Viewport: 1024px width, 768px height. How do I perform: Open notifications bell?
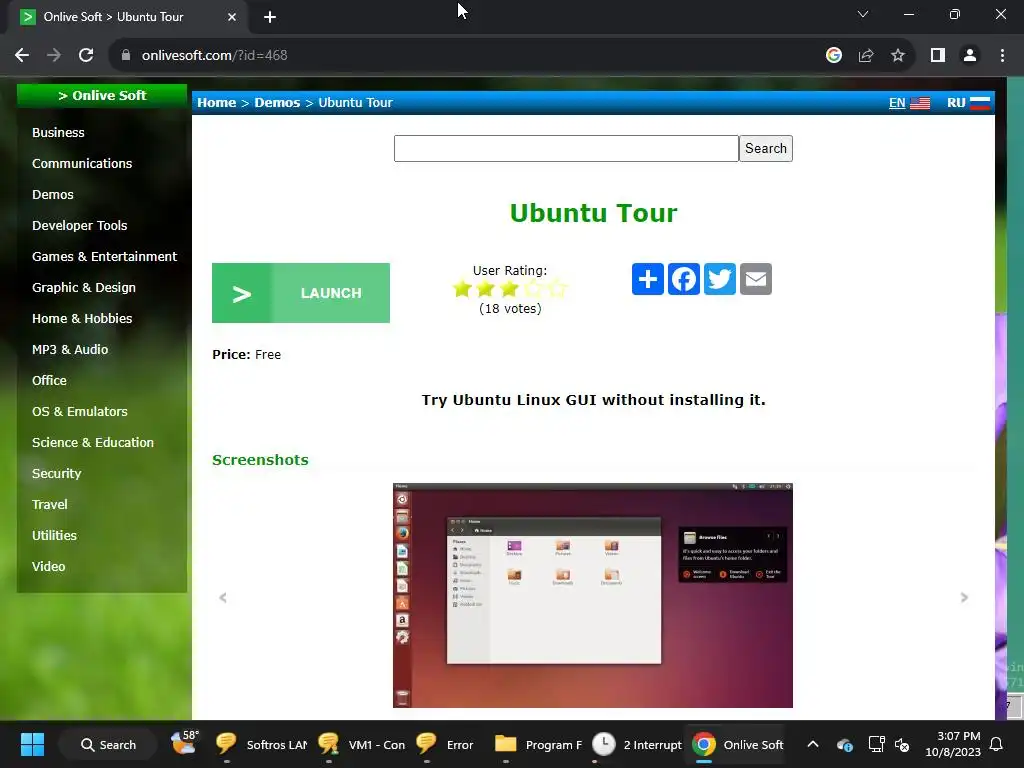point(997,744)
